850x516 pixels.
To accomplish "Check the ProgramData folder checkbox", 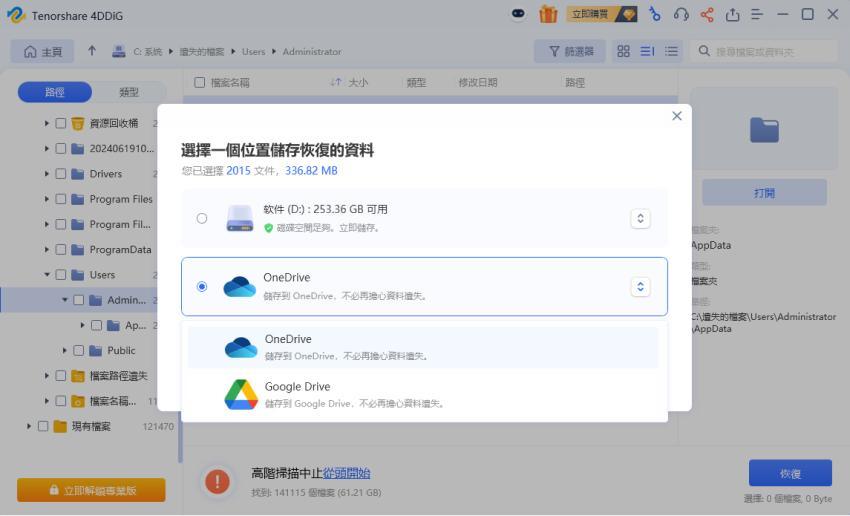I will click(x=61, y=250).
